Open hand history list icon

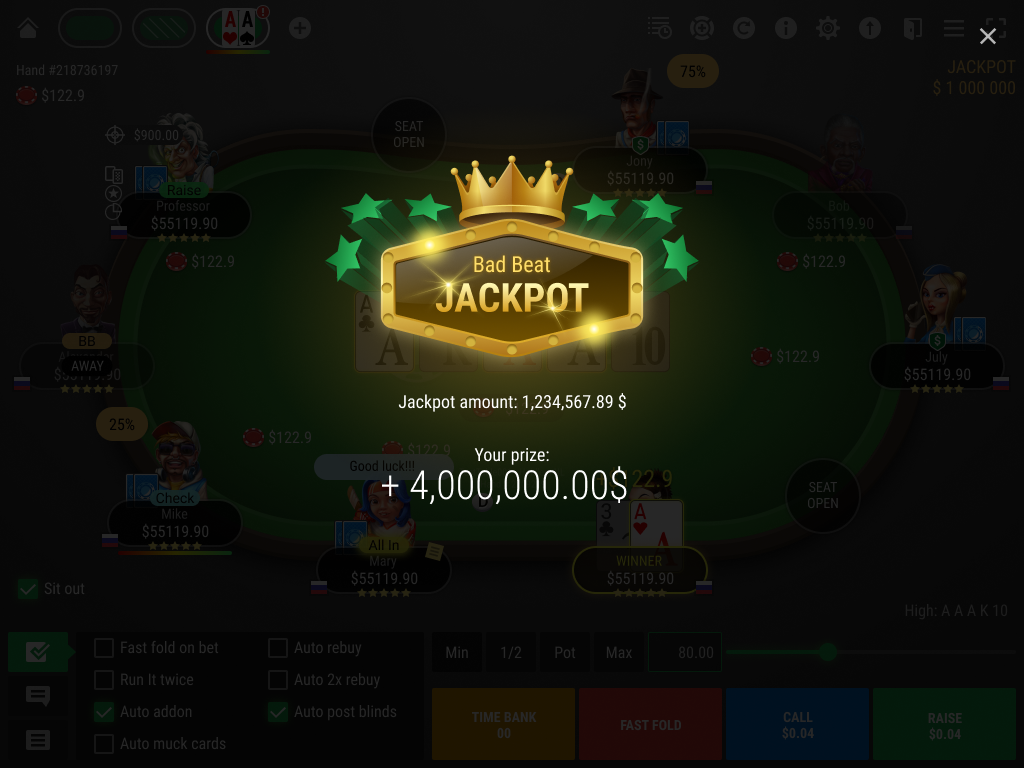click(660, 28)
